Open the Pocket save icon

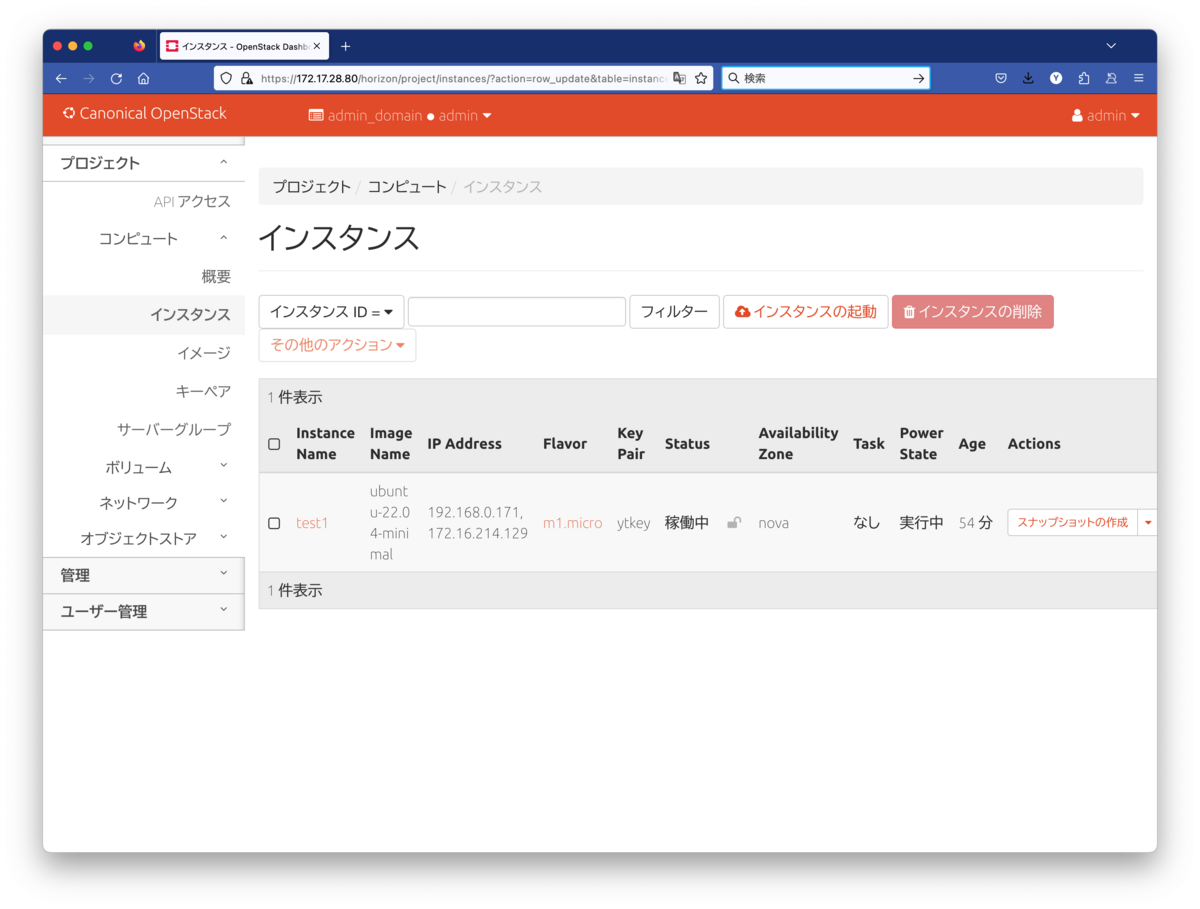[x=1001, y=78]
